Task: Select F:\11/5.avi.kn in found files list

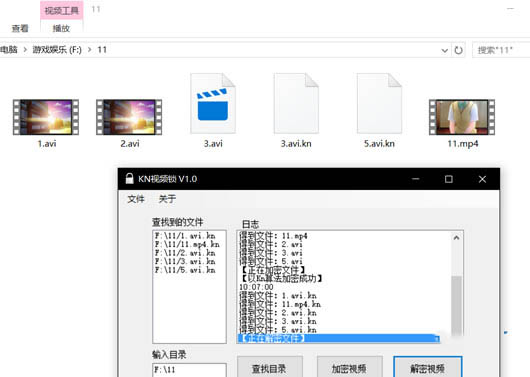Action: click(185, 270)
